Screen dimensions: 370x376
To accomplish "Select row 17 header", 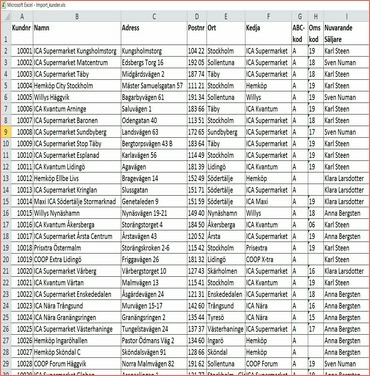I will coord(6,225).
